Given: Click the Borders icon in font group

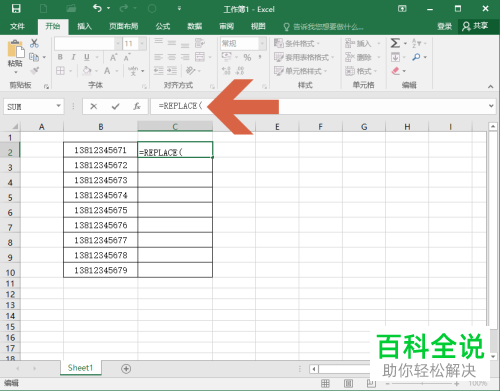Looking at the screenshot, I should coord(60,71).
